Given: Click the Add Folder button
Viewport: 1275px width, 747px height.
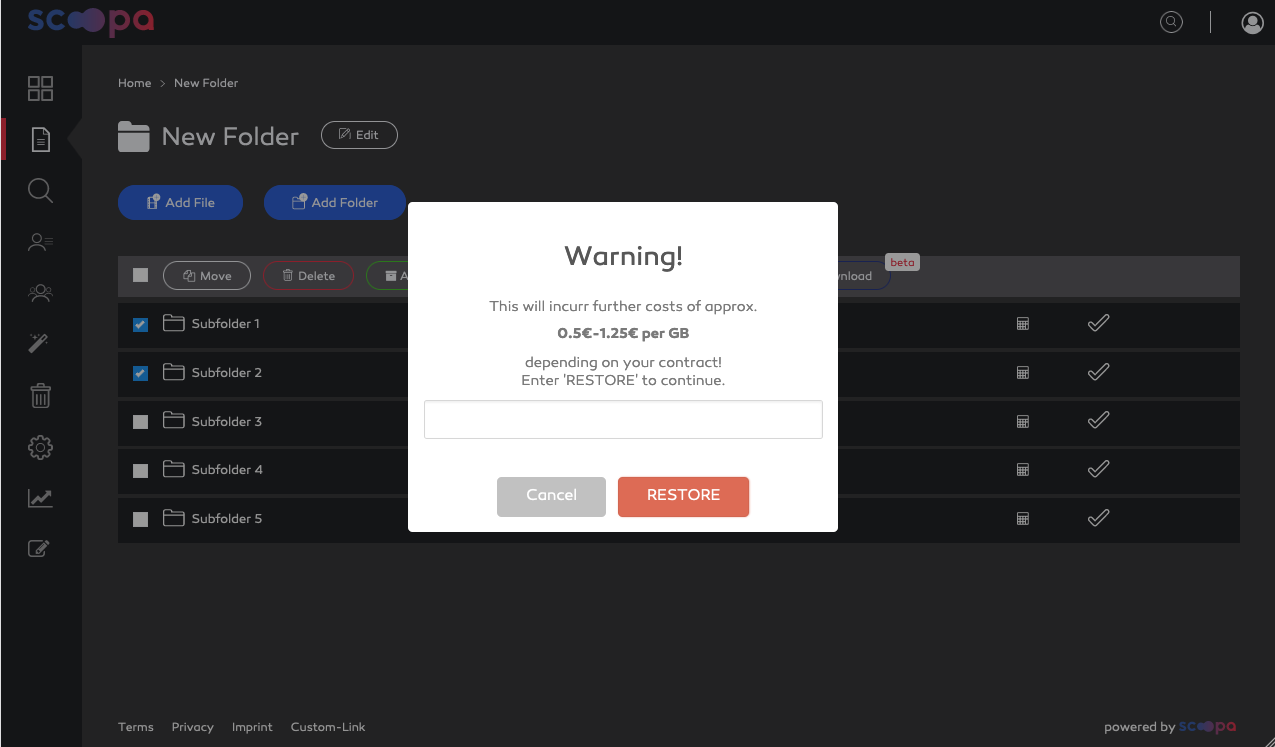Looking at the screenshot, I should [334, 202].
